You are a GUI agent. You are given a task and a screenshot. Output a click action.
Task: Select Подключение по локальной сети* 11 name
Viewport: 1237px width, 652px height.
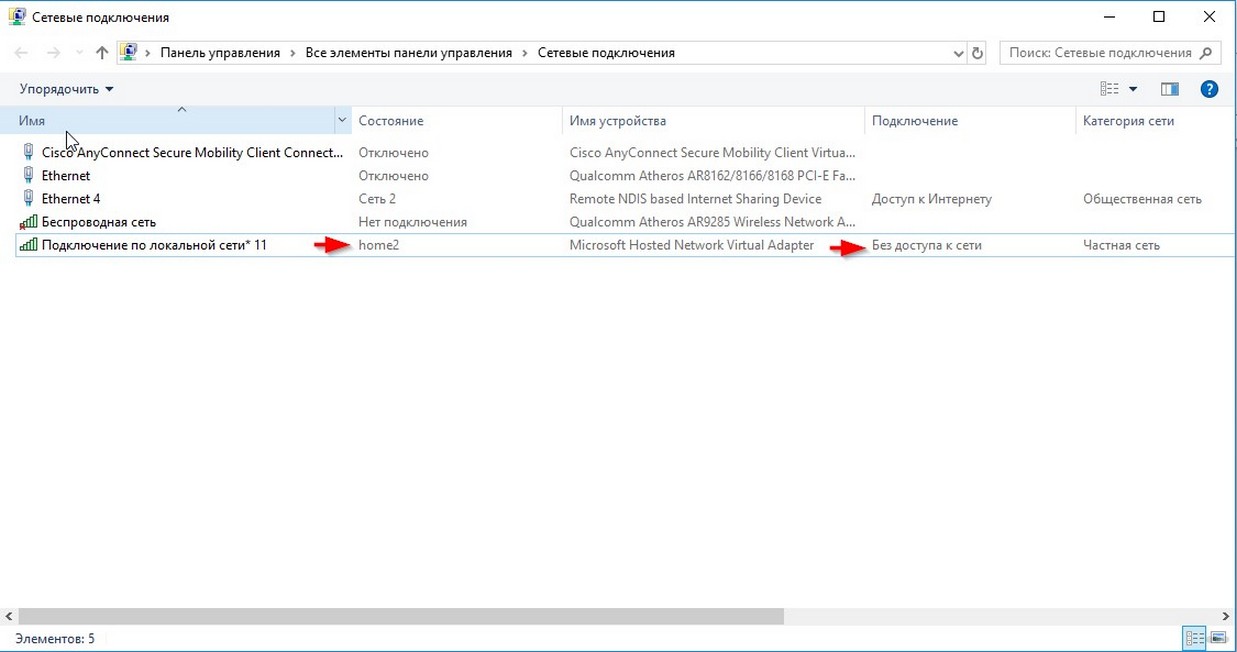pos(154,245)
